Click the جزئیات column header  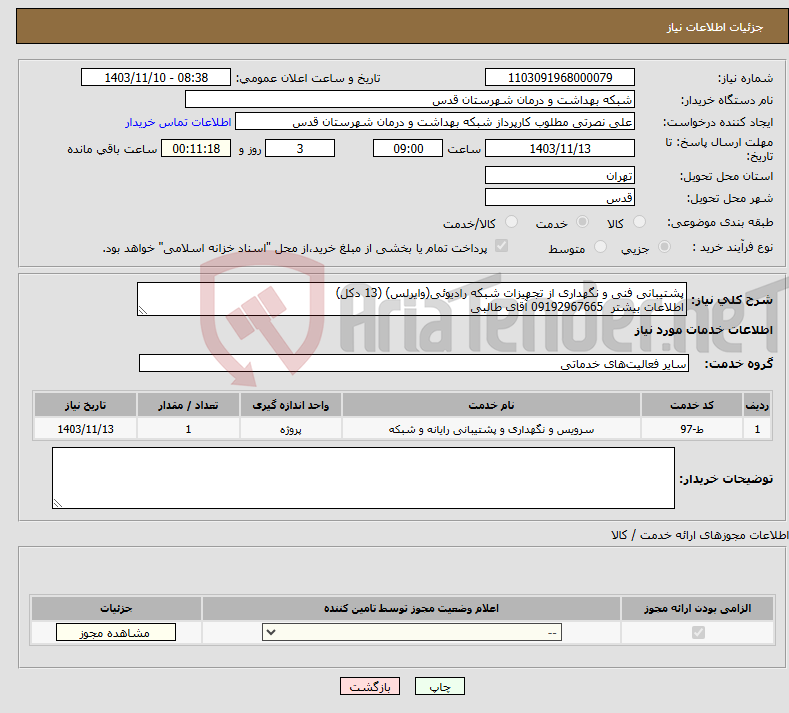116,608
